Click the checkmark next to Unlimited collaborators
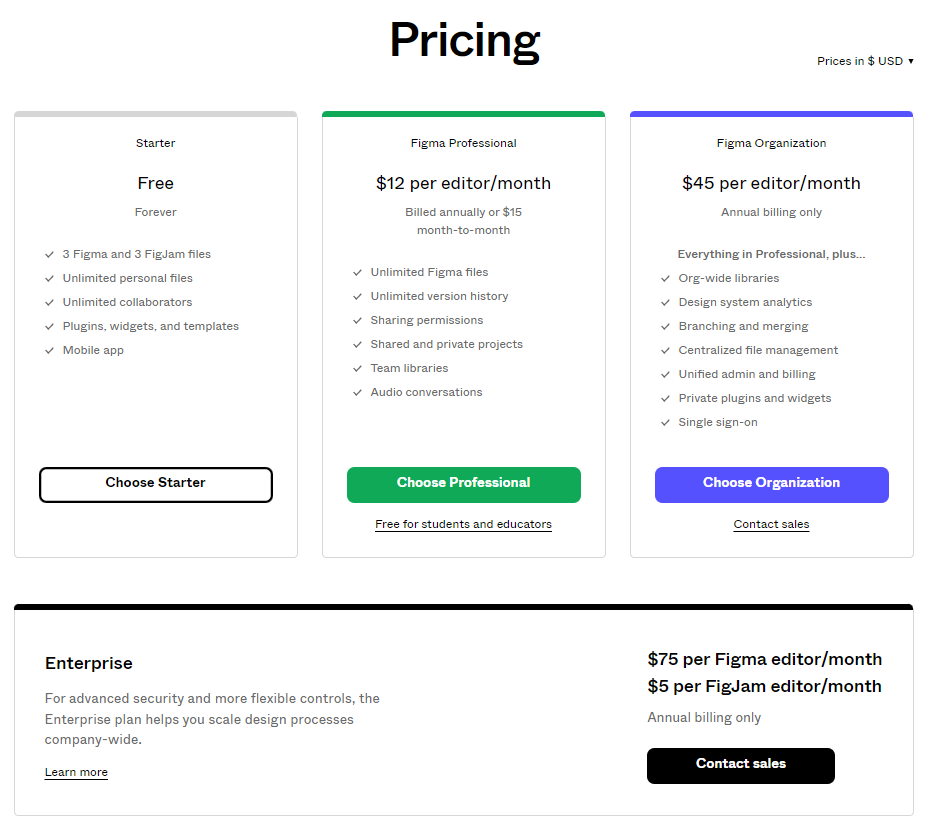 pyautogui.click(x=49, y=302)
